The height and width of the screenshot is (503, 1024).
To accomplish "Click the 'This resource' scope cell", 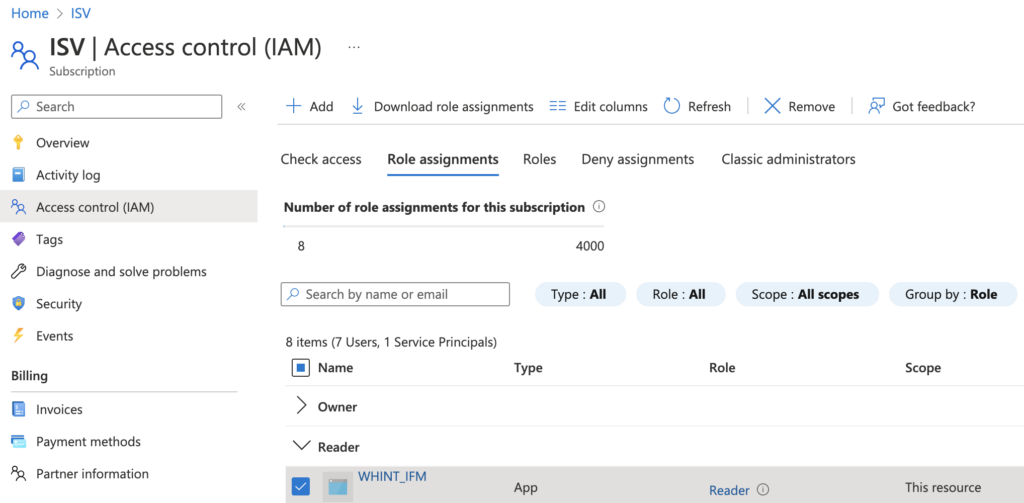I will pos(943,487).
